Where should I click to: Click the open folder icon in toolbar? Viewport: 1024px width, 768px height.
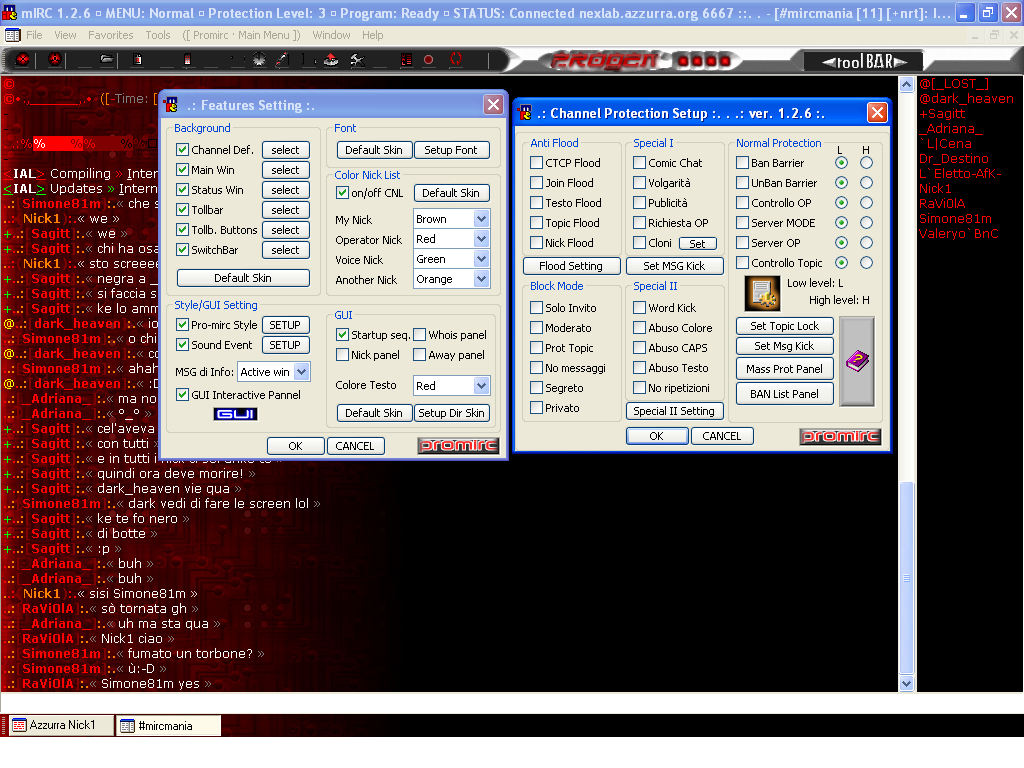107,60
